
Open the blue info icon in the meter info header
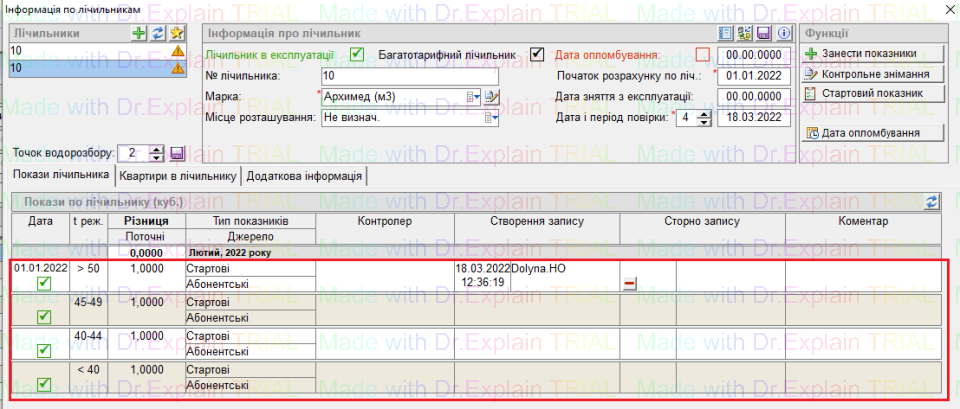click(783, 34)
